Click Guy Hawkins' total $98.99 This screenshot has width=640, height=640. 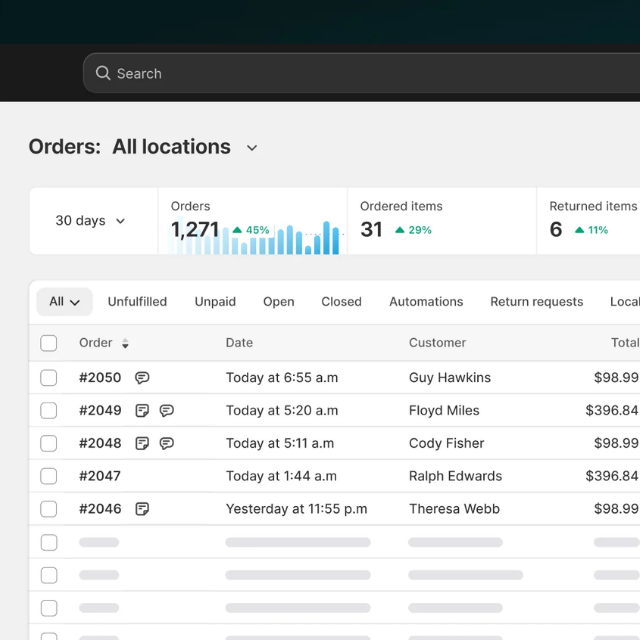click(x=616, y=378)
